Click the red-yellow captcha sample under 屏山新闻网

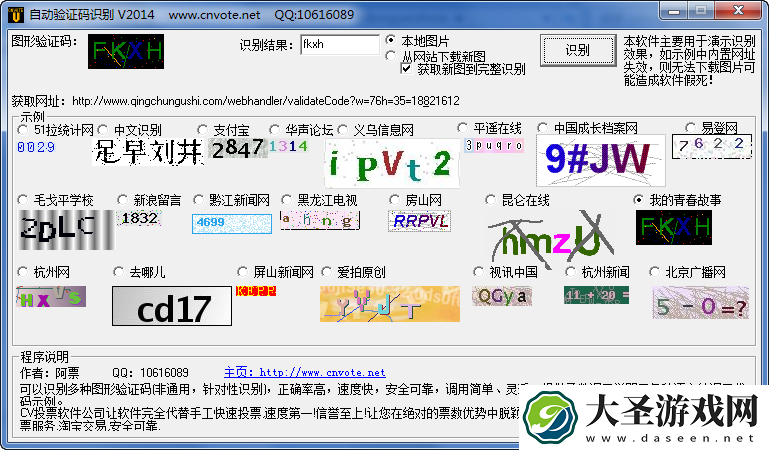[x=256, y=291]
